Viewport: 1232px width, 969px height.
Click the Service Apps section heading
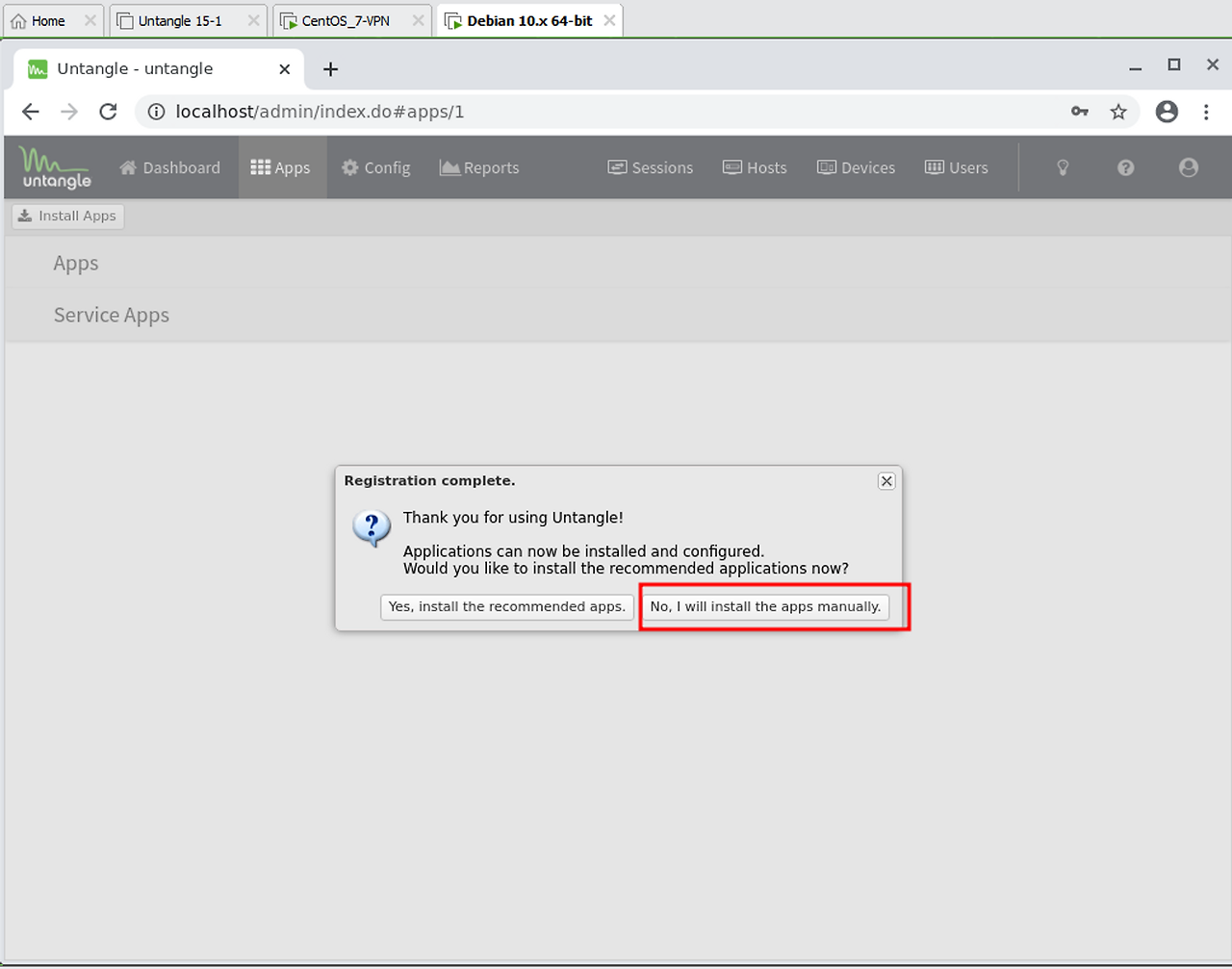point(112,315)
